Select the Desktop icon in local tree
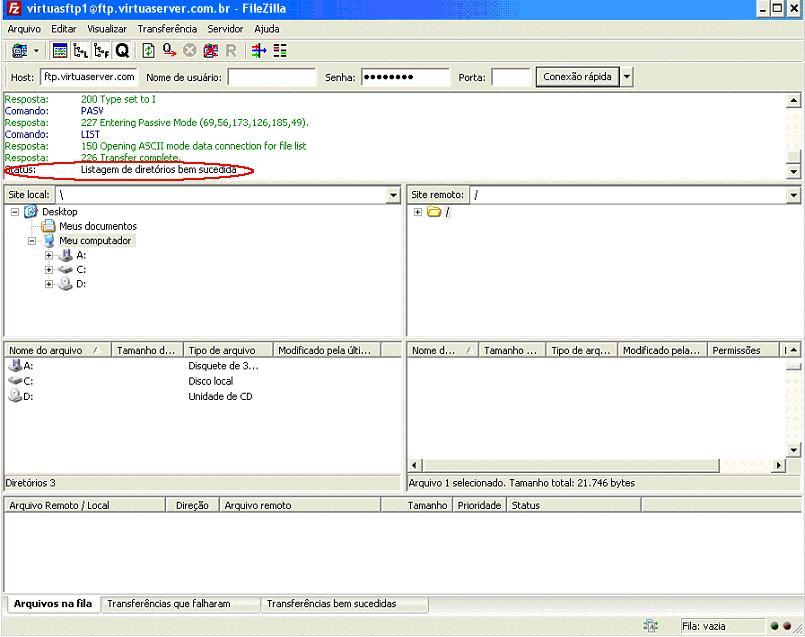Viewport: 805px width, 637px height. [x=31, y=211]
